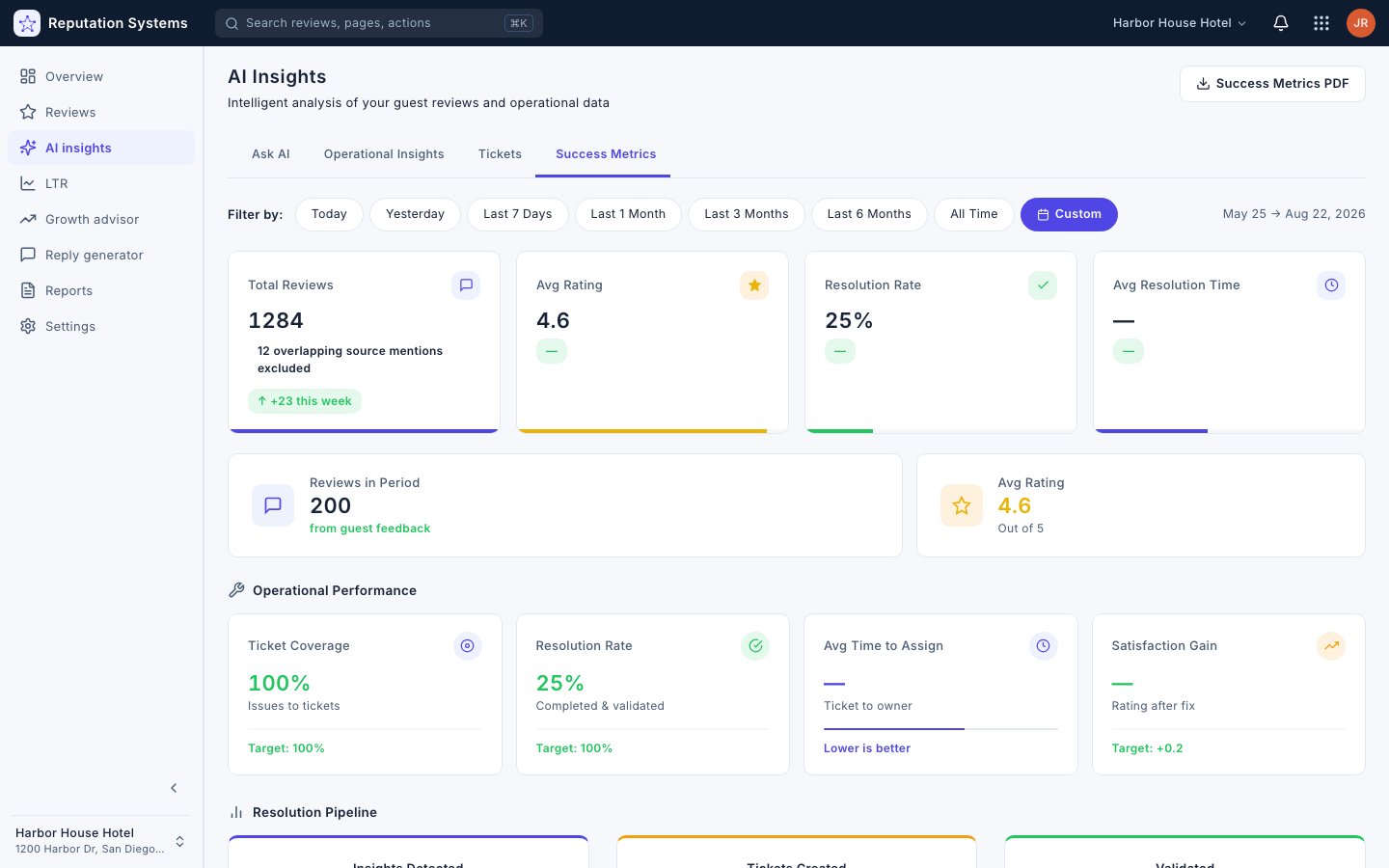Viewport: 1389px width, 868px height.
Task: Click the Resolution Rate checkmark icon in top card
Action: tap(1043, 285)
